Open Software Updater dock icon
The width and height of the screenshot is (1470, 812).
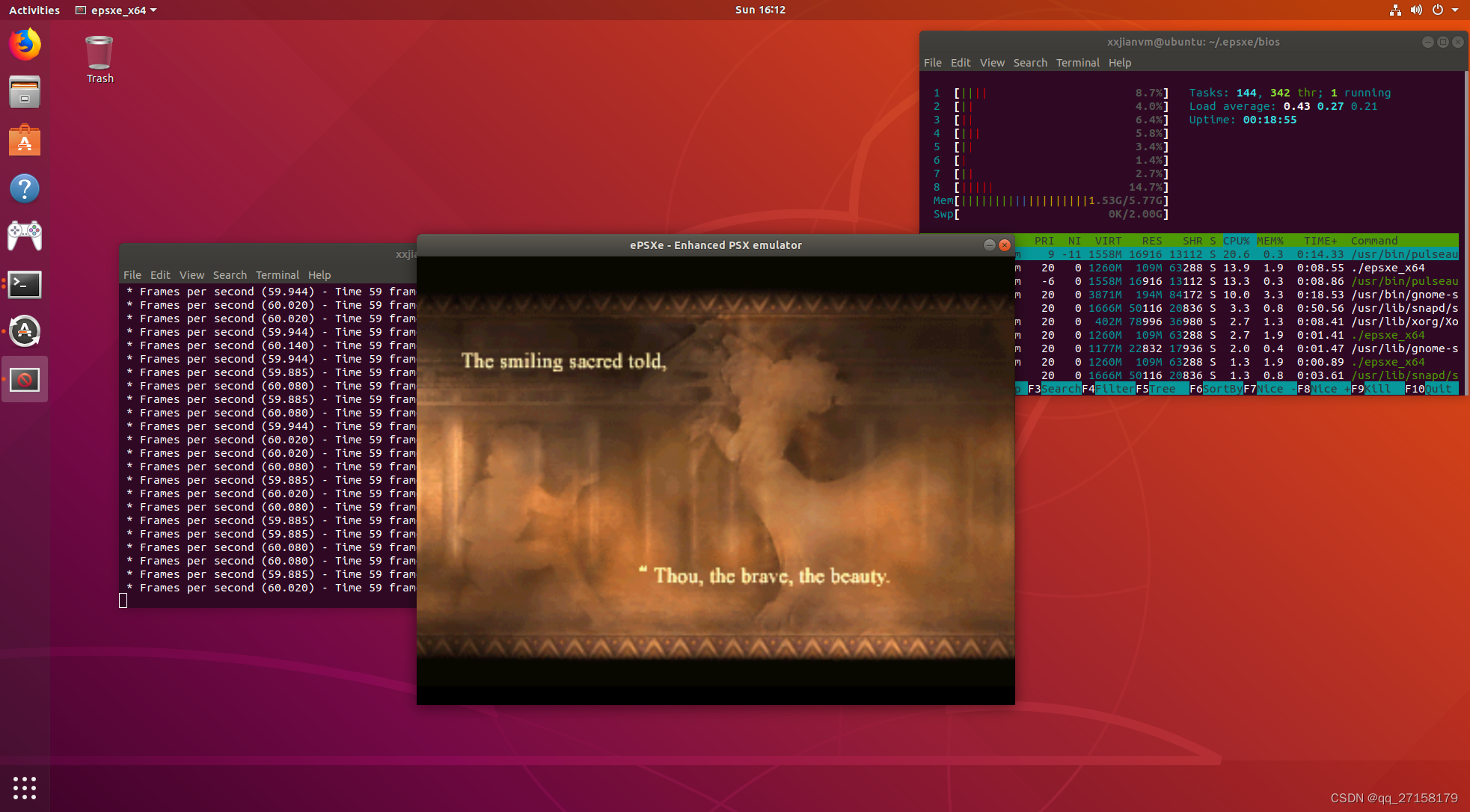pyautogui.click(x=25, y=331)
